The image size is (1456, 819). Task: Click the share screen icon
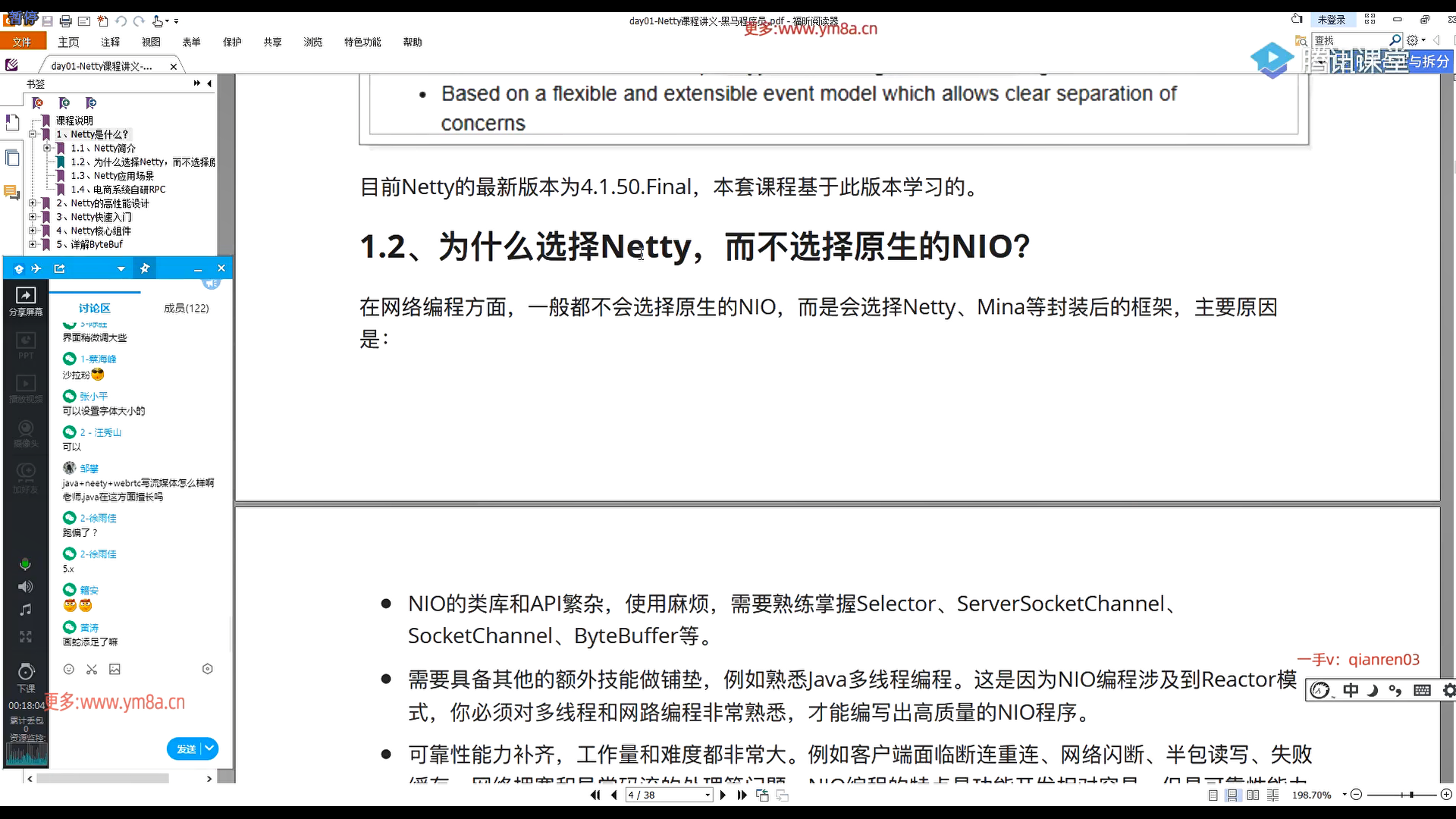tap(26, 297)
